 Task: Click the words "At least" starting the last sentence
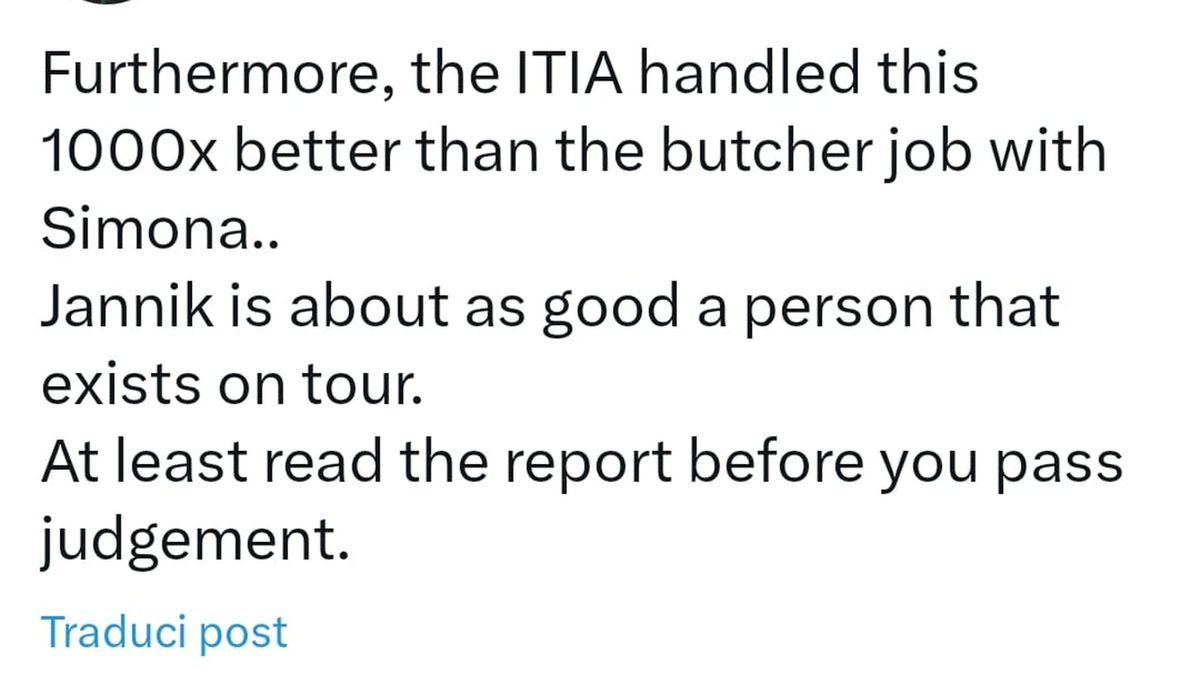(x=143, y=463)
